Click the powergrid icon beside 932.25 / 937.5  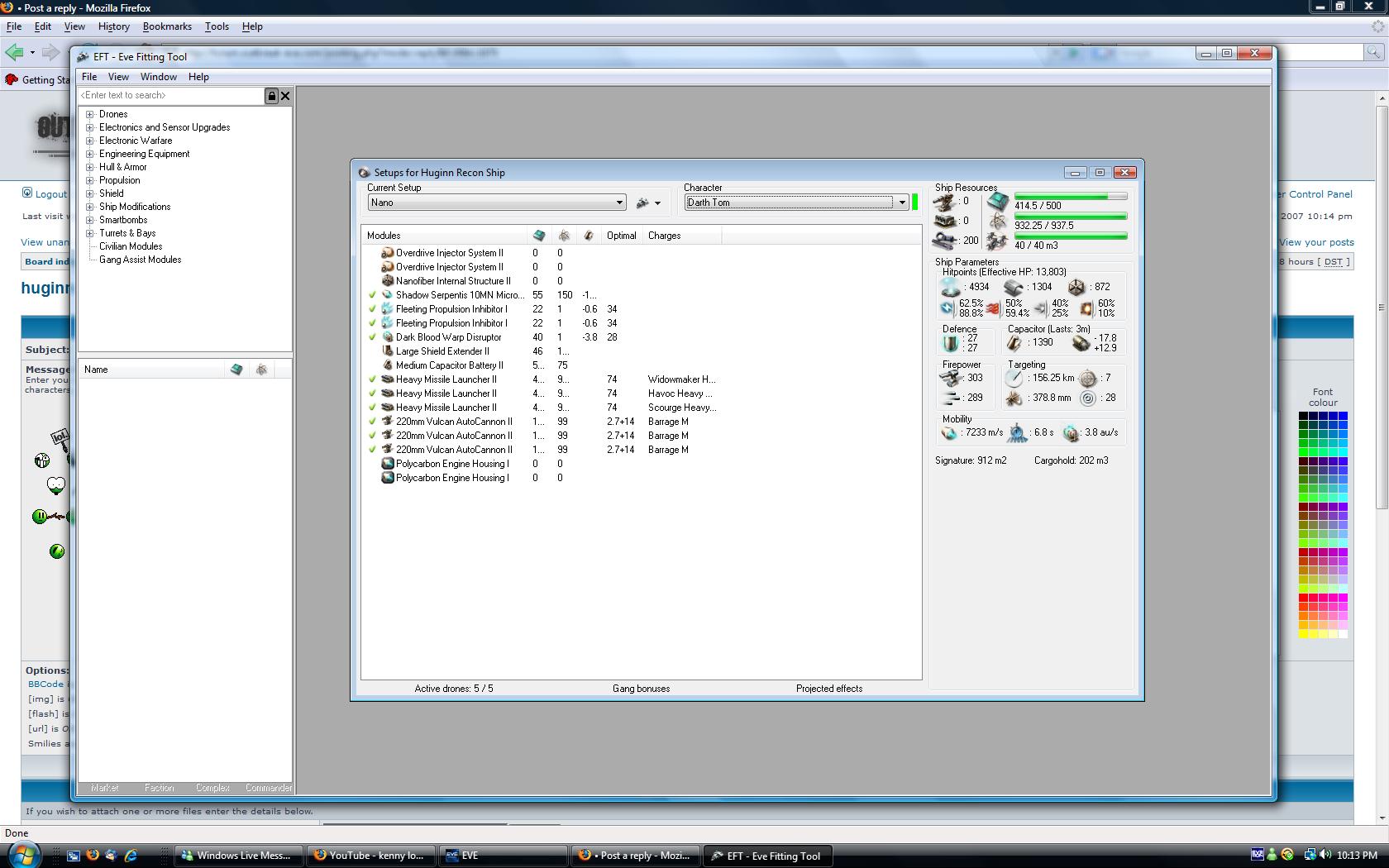[x=998, y=222]
